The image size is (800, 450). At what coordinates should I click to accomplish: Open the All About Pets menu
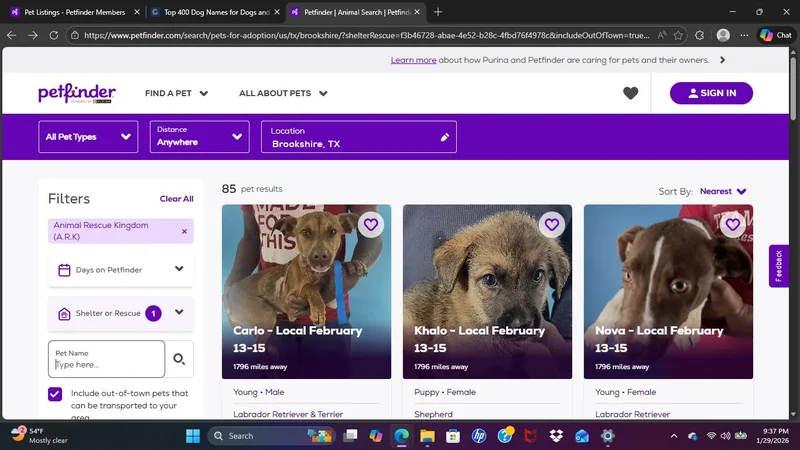(283, 93)
